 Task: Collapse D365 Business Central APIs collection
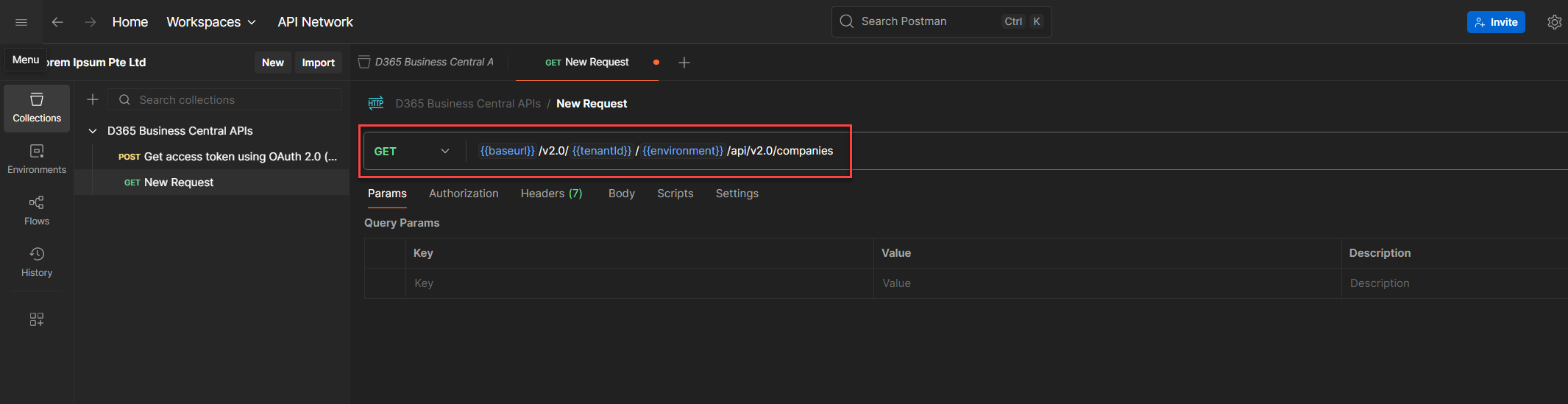coord(93,131)
